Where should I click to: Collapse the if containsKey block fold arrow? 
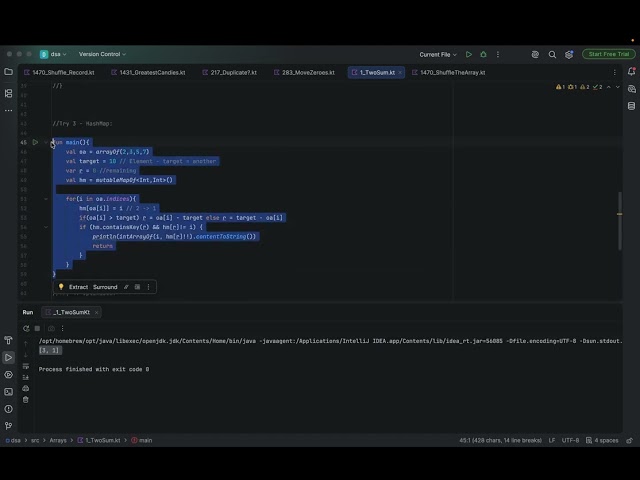click(x=46, y=227)
